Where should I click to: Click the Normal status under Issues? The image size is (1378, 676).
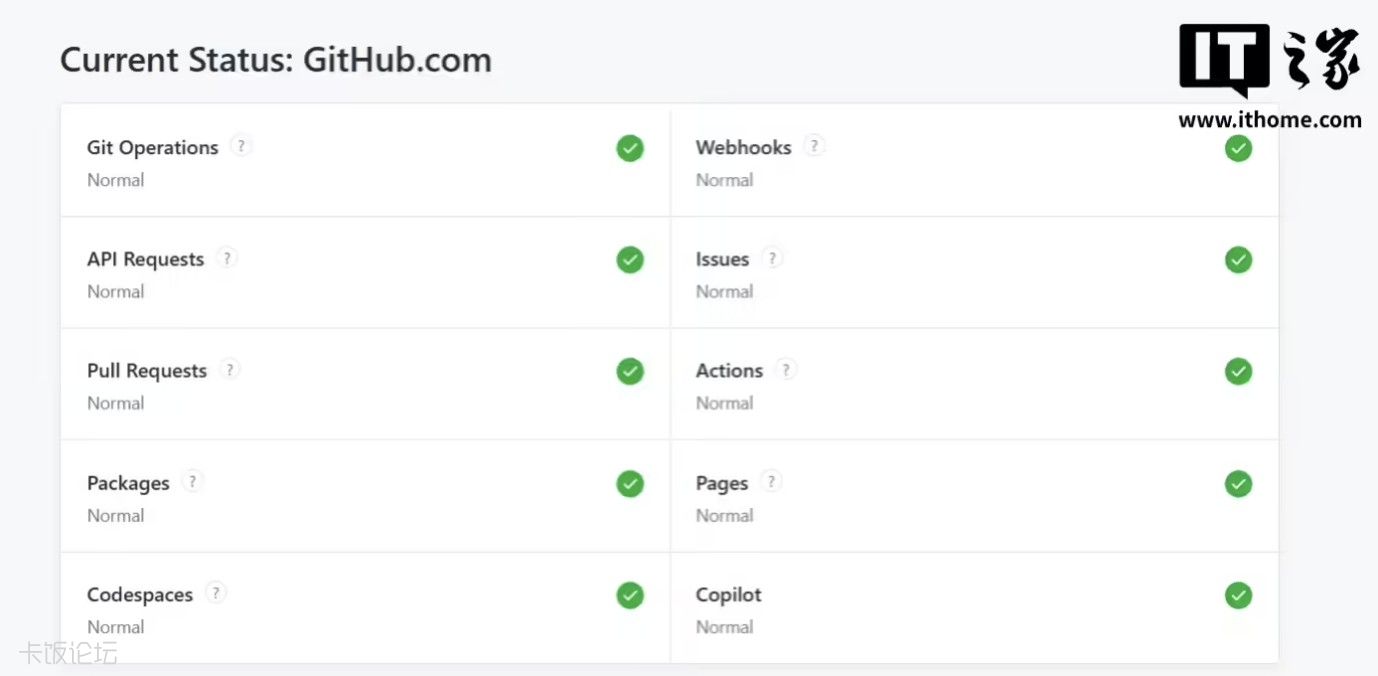[724, 292]
